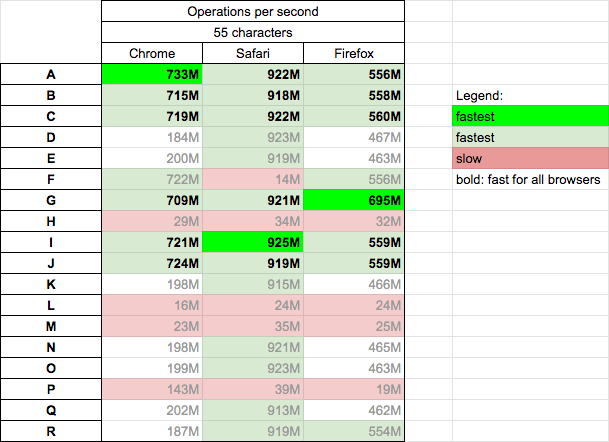Click 'bold: fast for all browsers' legend text
This screenshot has height=442, width=609.
pyautogui.click(x=528, y=179)
